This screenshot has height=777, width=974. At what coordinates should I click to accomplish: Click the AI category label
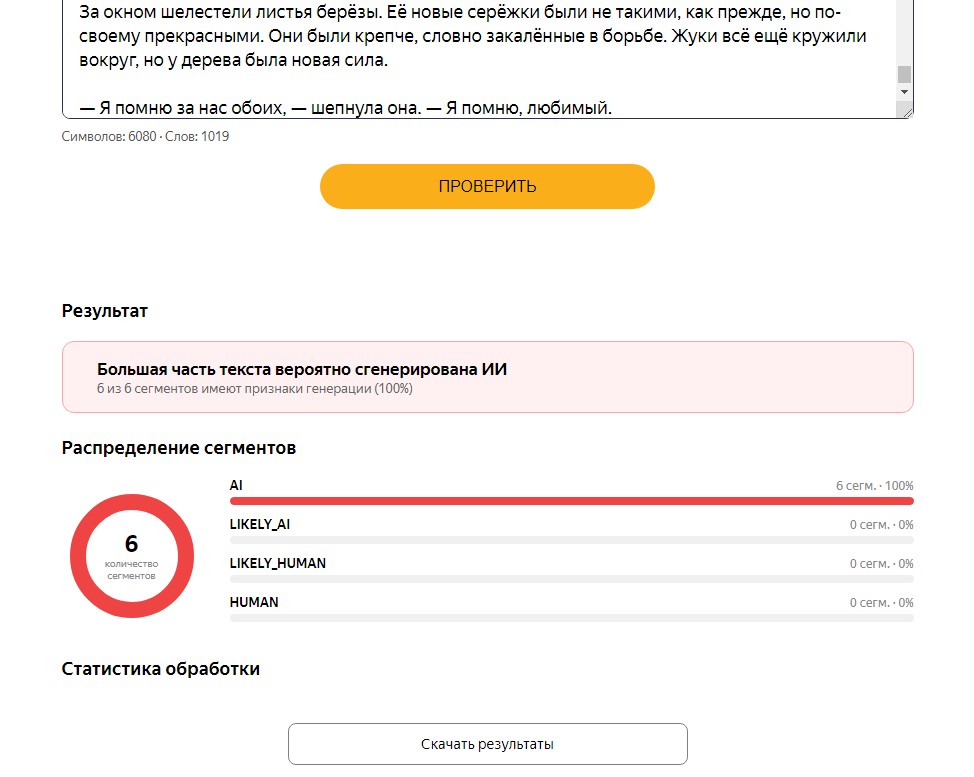point(236,486)
